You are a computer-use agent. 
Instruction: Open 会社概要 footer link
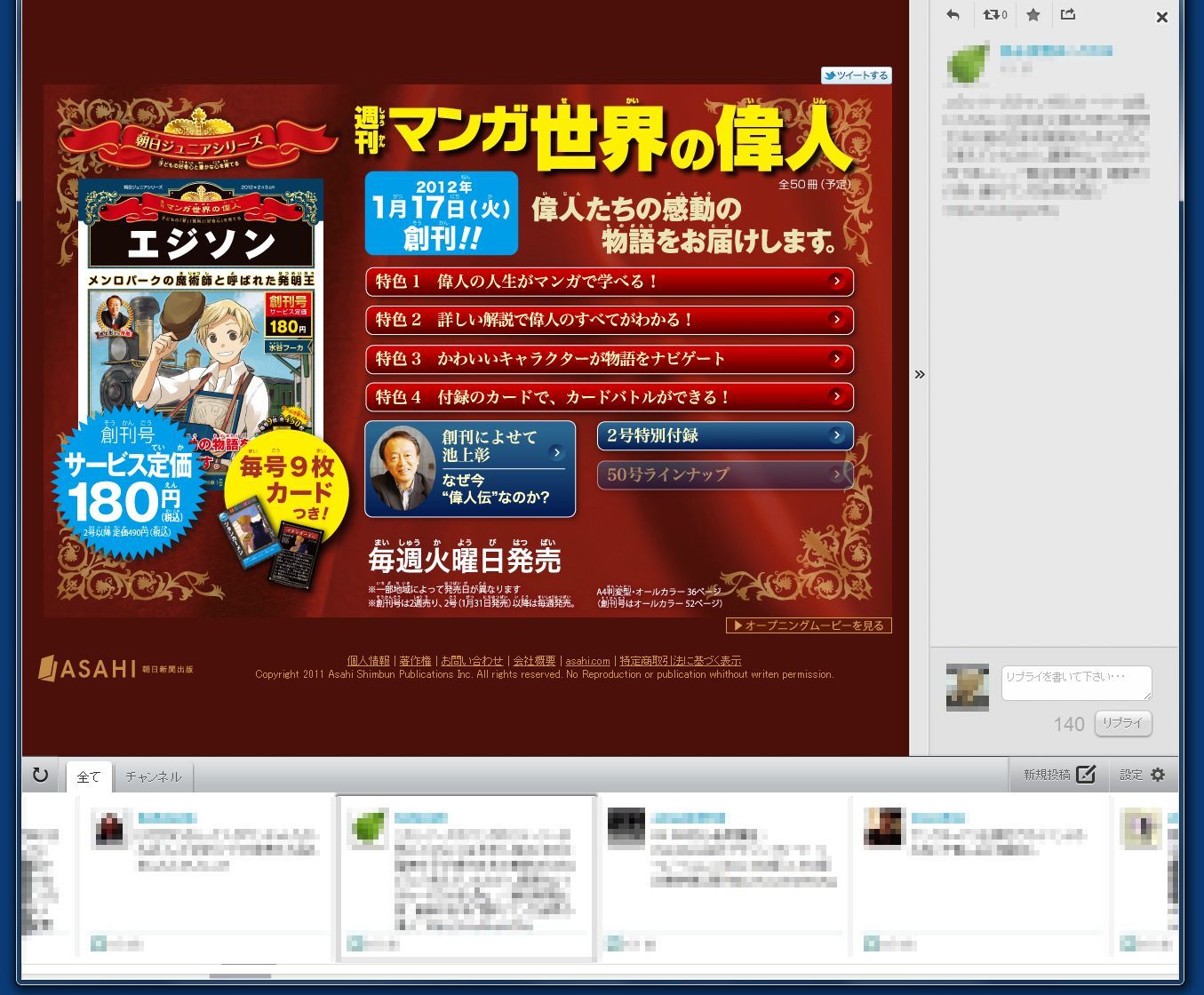534,661
